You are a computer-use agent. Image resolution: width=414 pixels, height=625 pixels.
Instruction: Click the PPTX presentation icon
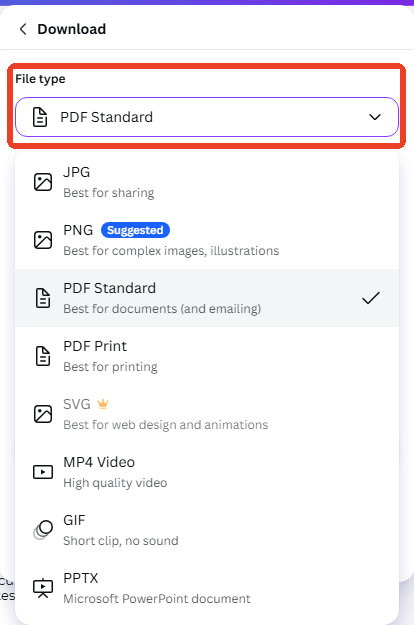pos(43,588)
